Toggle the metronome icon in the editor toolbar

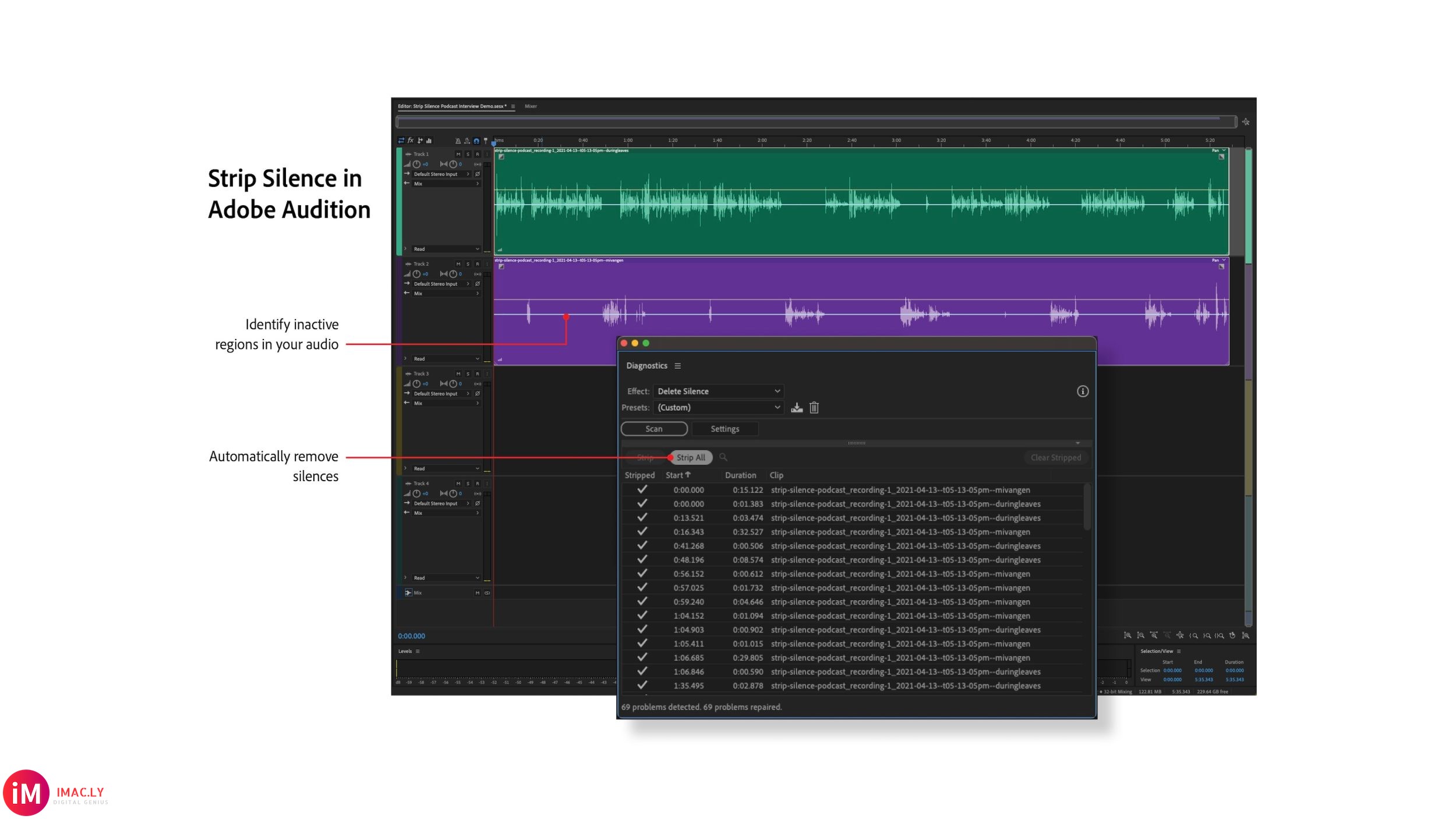(x=458, y=141)
